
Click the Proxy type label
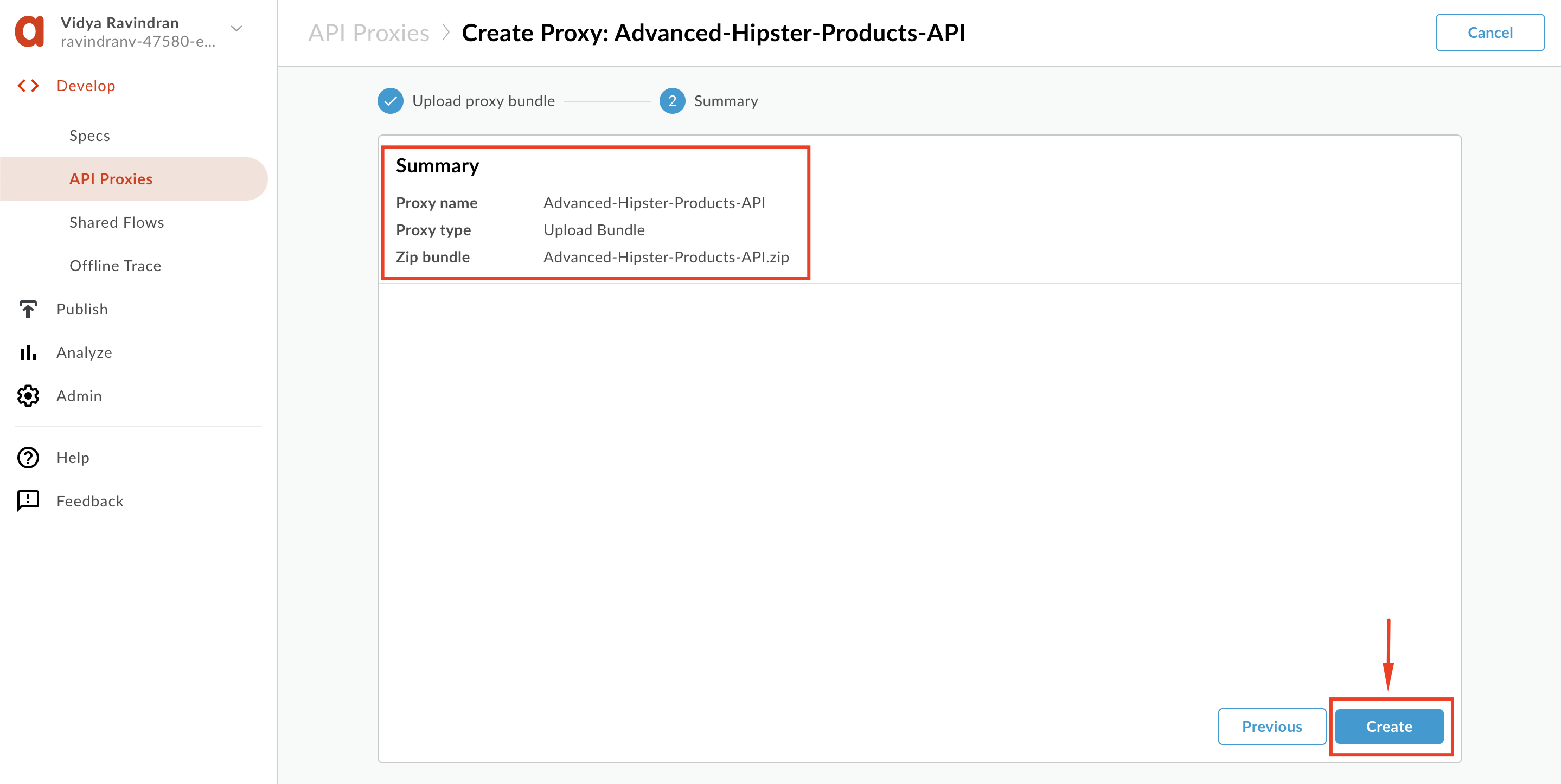pyautogui.click(x=433, y=230)
